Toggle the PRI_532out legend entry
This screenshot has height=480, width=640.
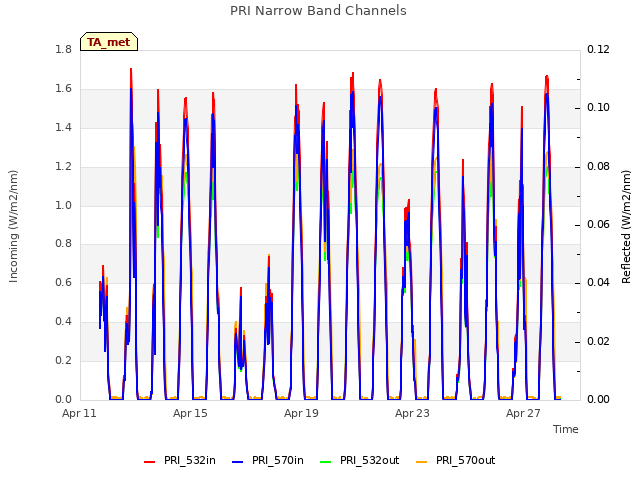(x=360, y=460)
